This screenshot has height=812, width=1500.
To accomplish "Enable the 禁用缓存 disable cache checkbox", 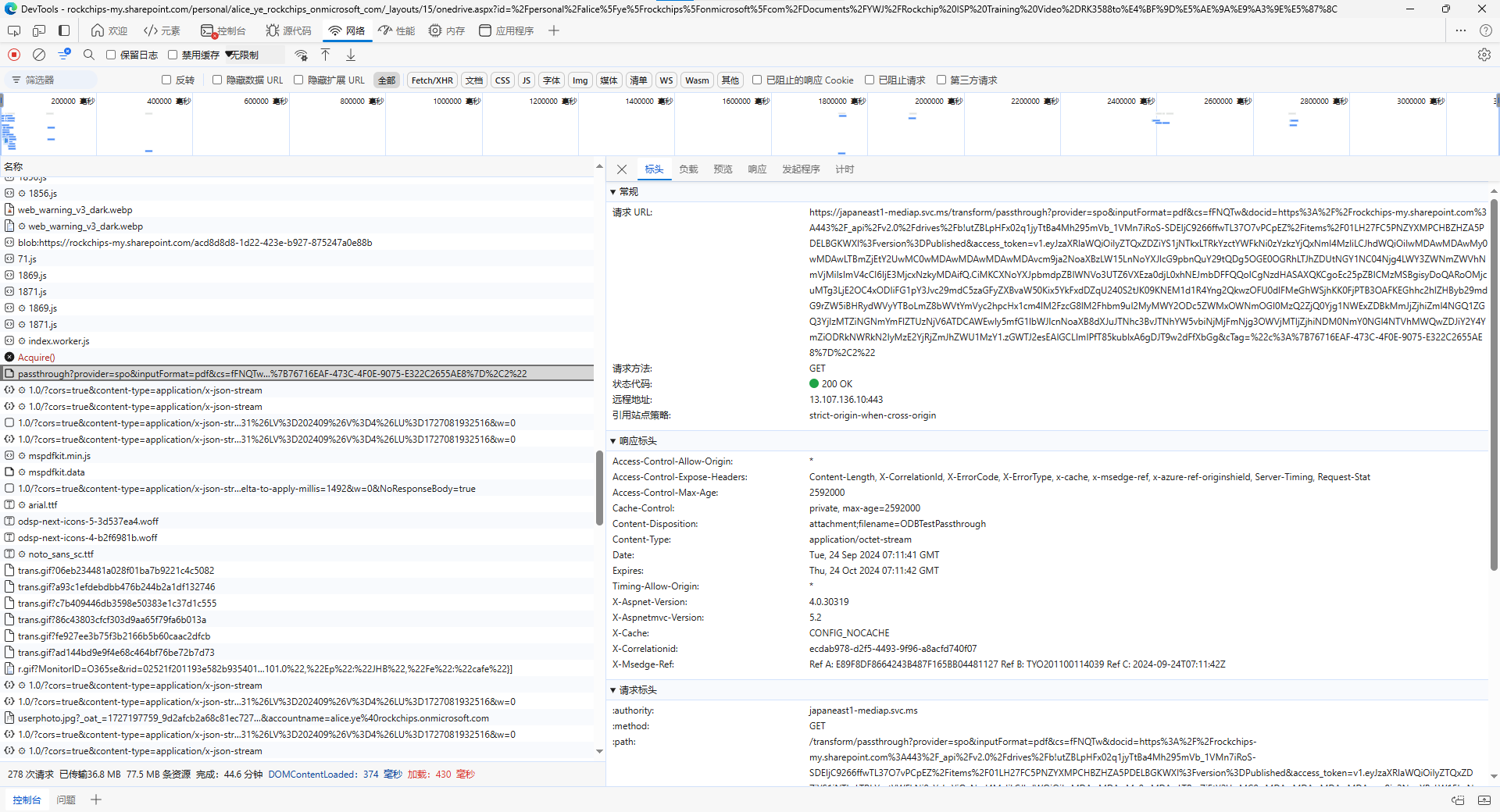I will pos(173,55).
